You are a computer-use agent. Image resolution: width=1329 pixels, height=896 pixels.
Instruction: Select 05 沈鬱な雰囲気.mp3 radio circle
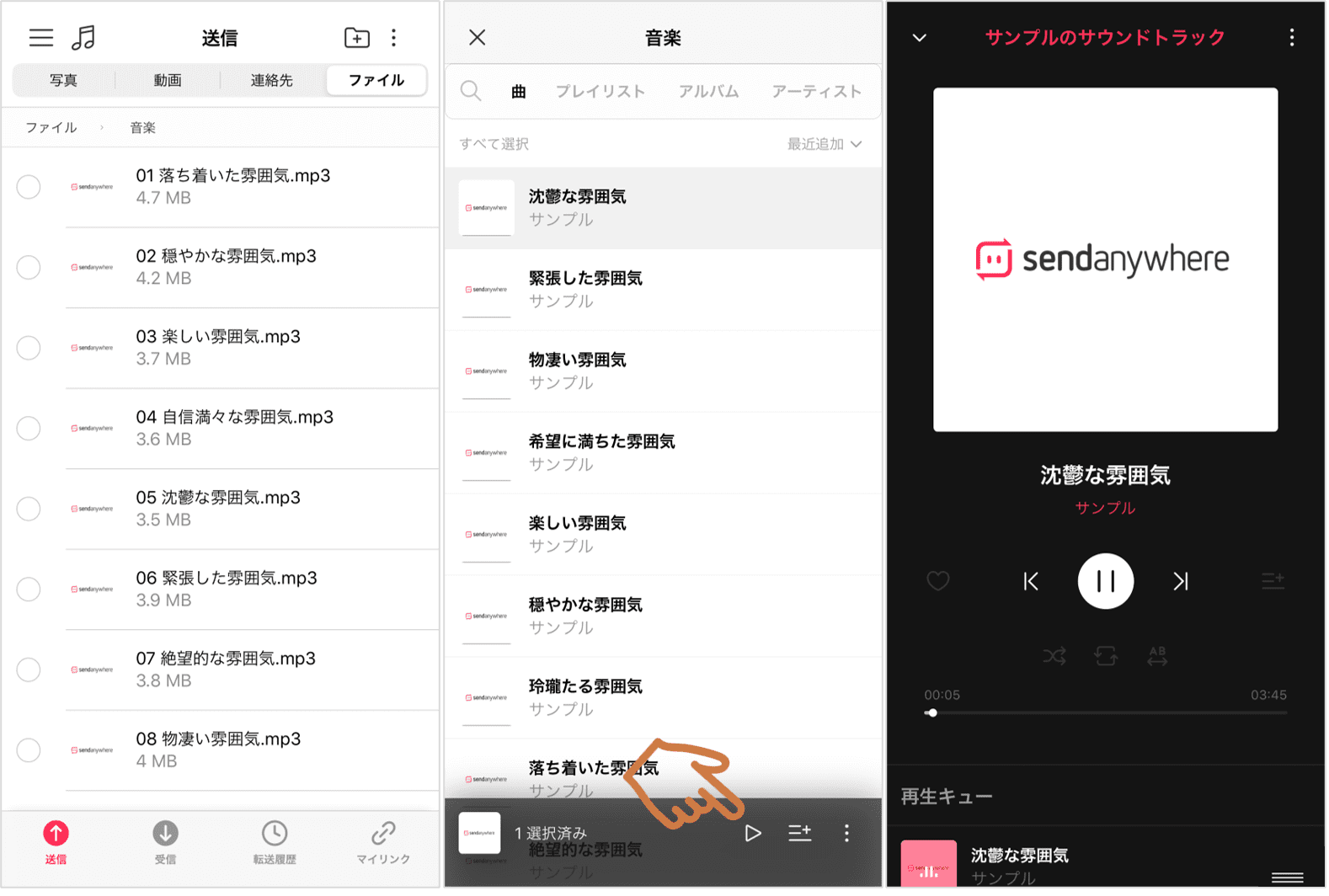tap(29, 509)
